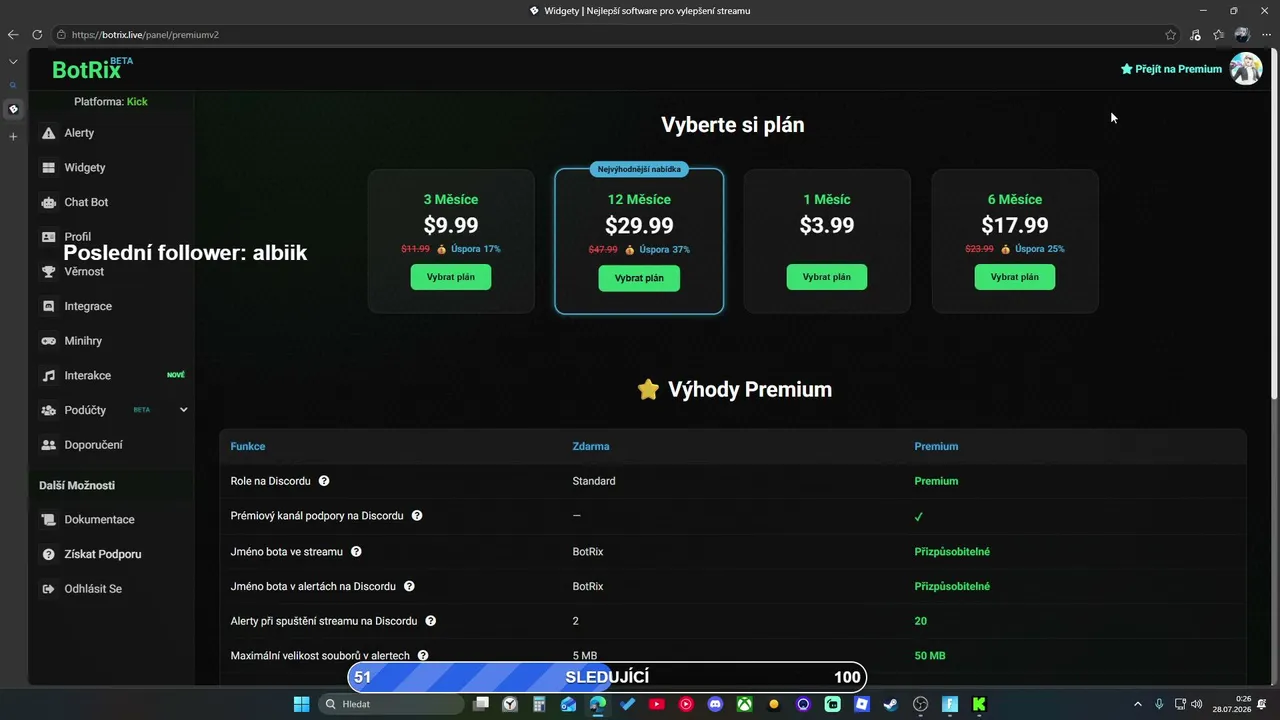Click the Hledat taskbar search box
Screen dimensions: 1280x720
pos(390,704)
